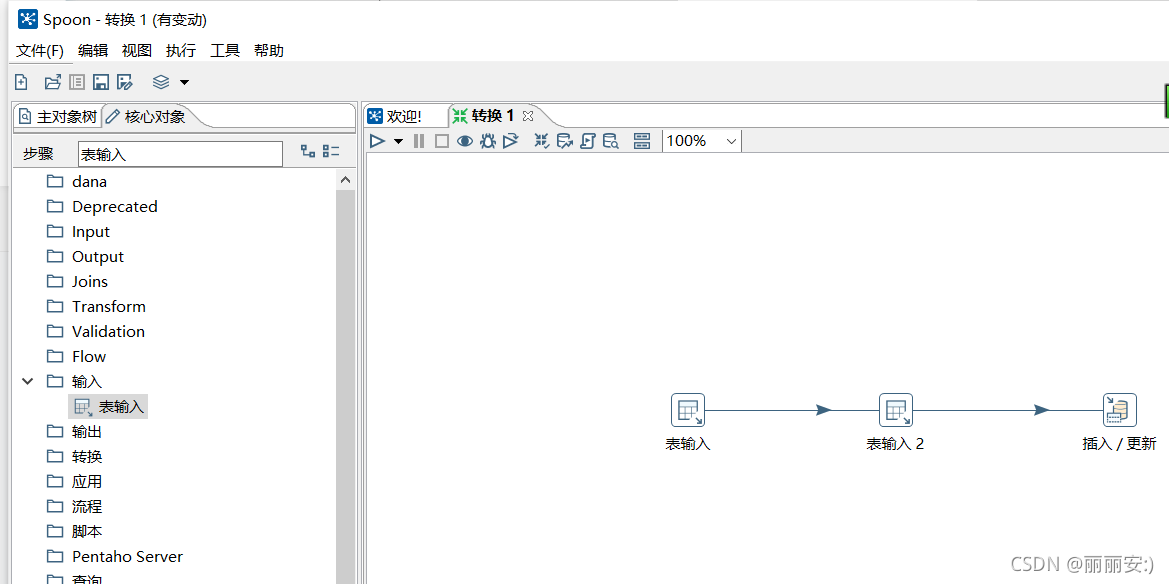
Task: Open the 编辑 menu
Action: pyautogui.click(x=93, y=51)
